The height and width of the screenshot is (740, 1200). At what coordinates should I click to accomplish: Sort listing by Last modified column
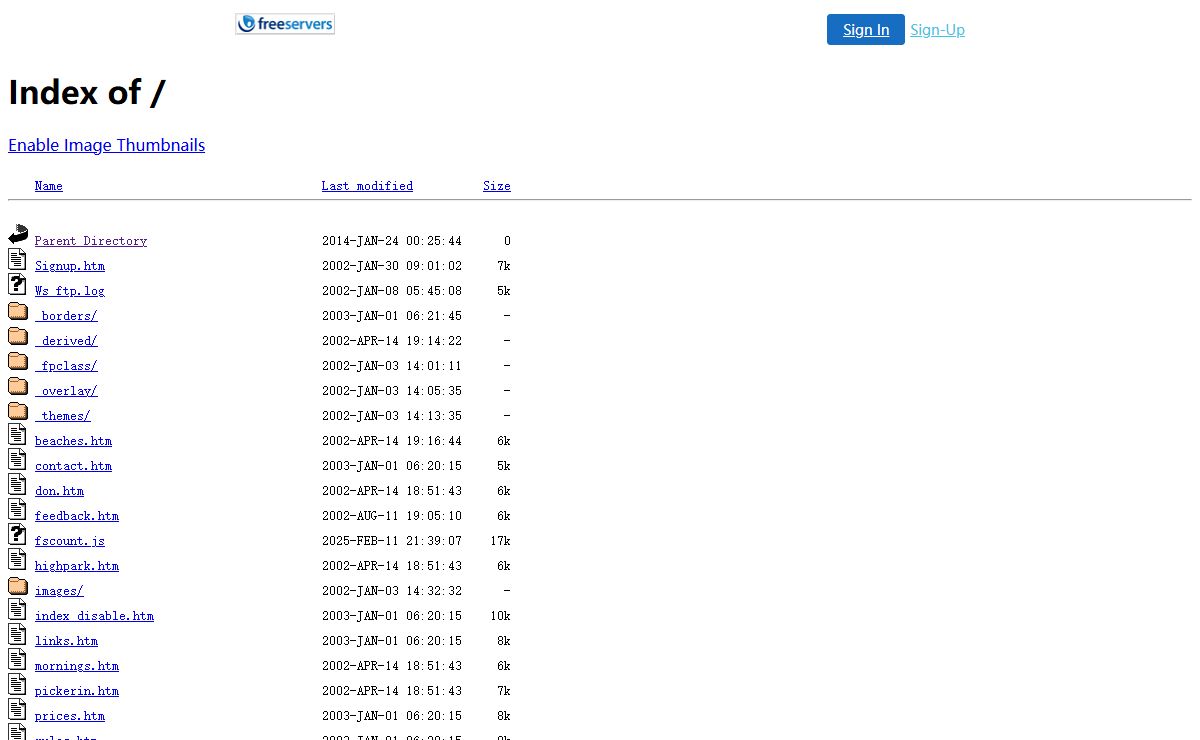coord(367,186)
